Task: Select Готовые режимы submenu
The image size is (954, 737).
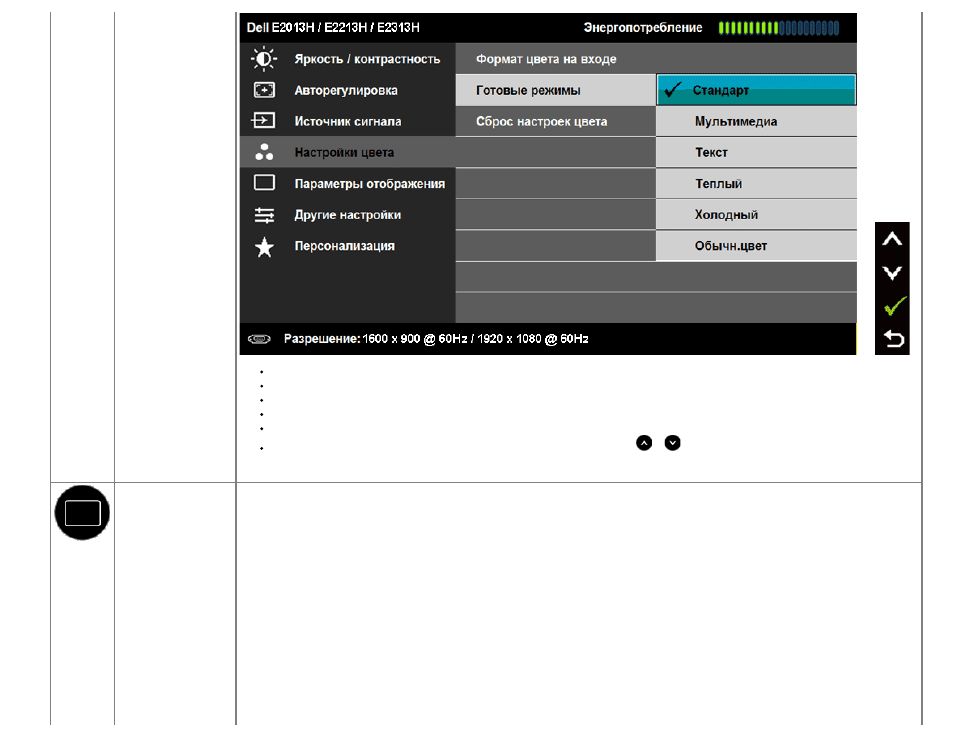Action: pyautogui.click(x=555, y=90)
